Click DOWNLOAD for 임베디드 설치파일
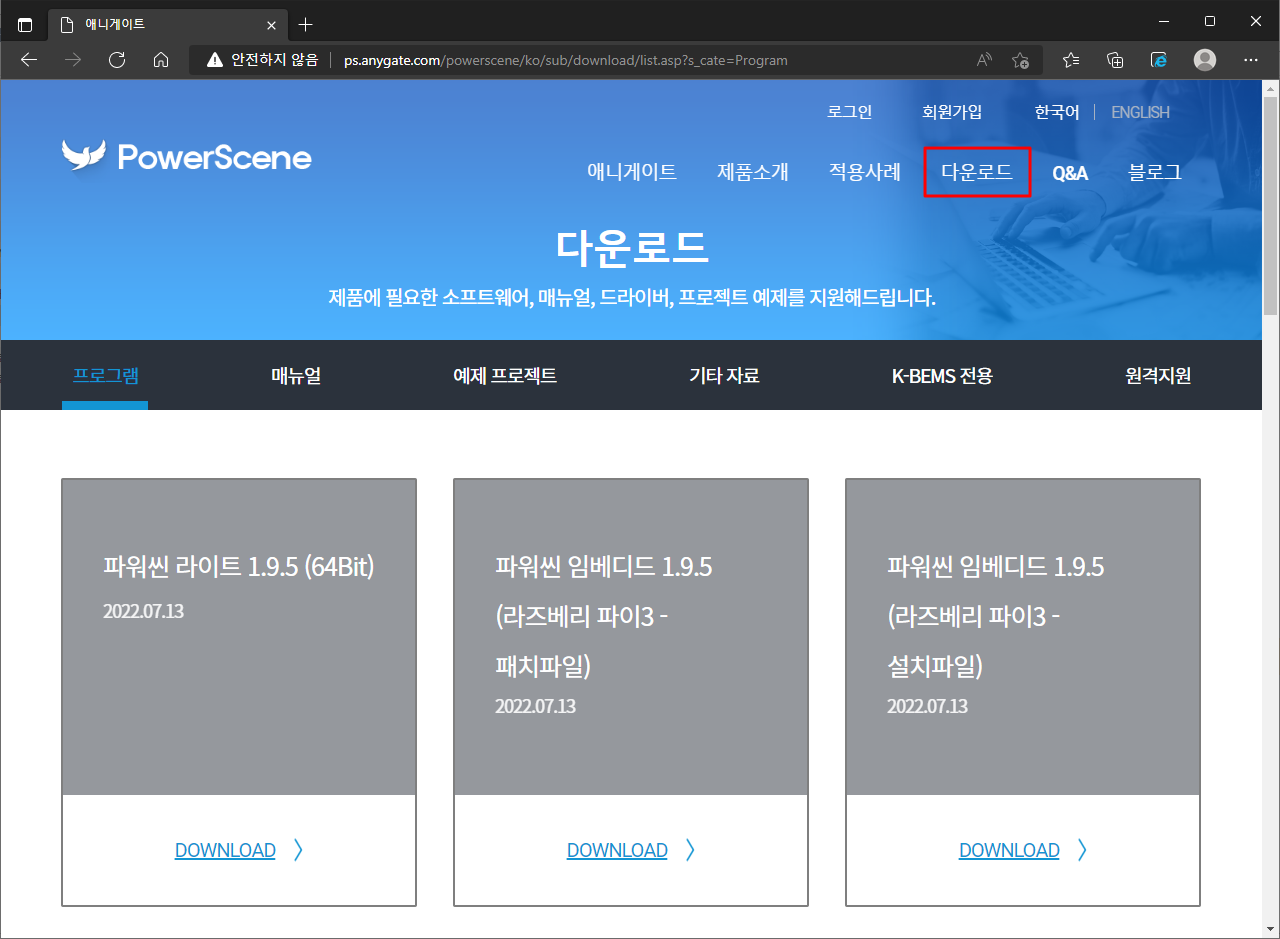 1009,850
